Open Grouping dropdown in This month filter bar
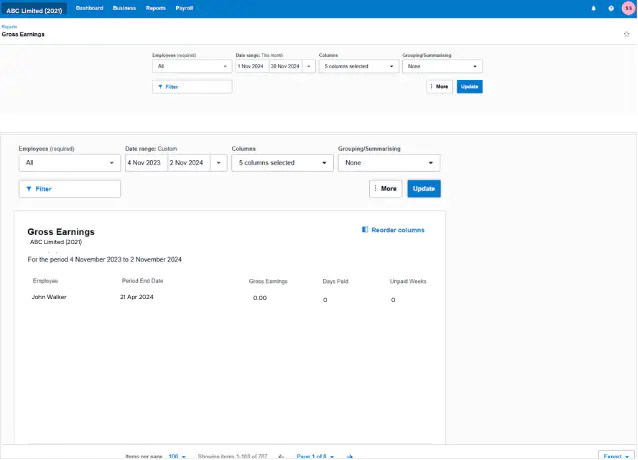 coord(442,66)
